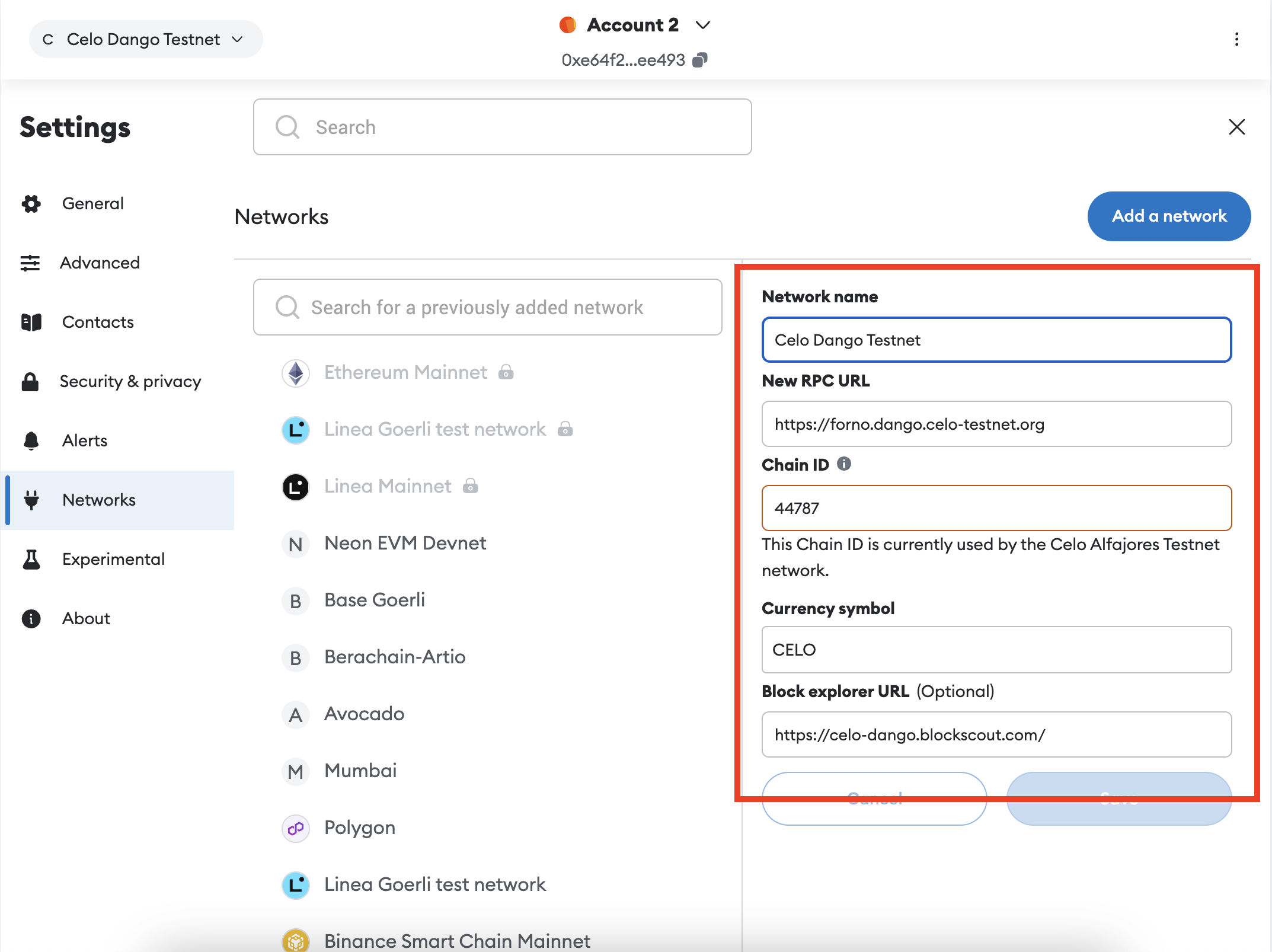Click the Binance Smart Chain logo
1272x952 pixels.
[295, 940]
